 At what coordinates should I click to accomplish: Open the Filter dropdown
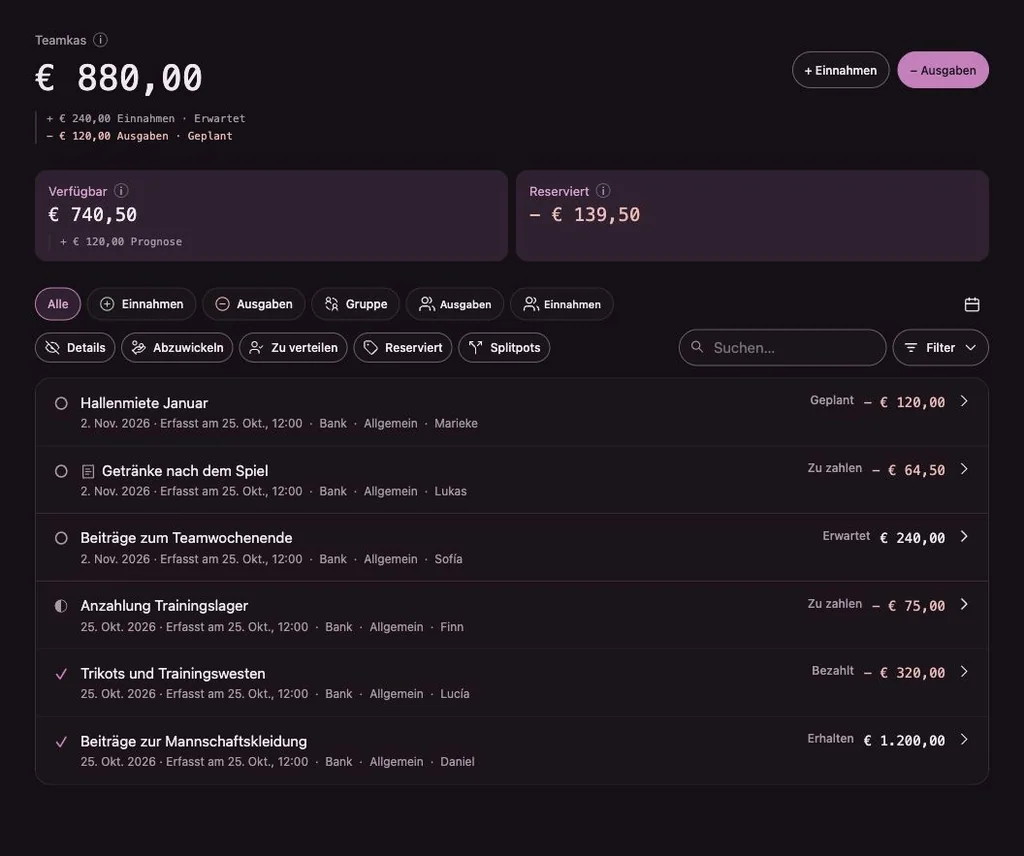click(x=940, y=347)
